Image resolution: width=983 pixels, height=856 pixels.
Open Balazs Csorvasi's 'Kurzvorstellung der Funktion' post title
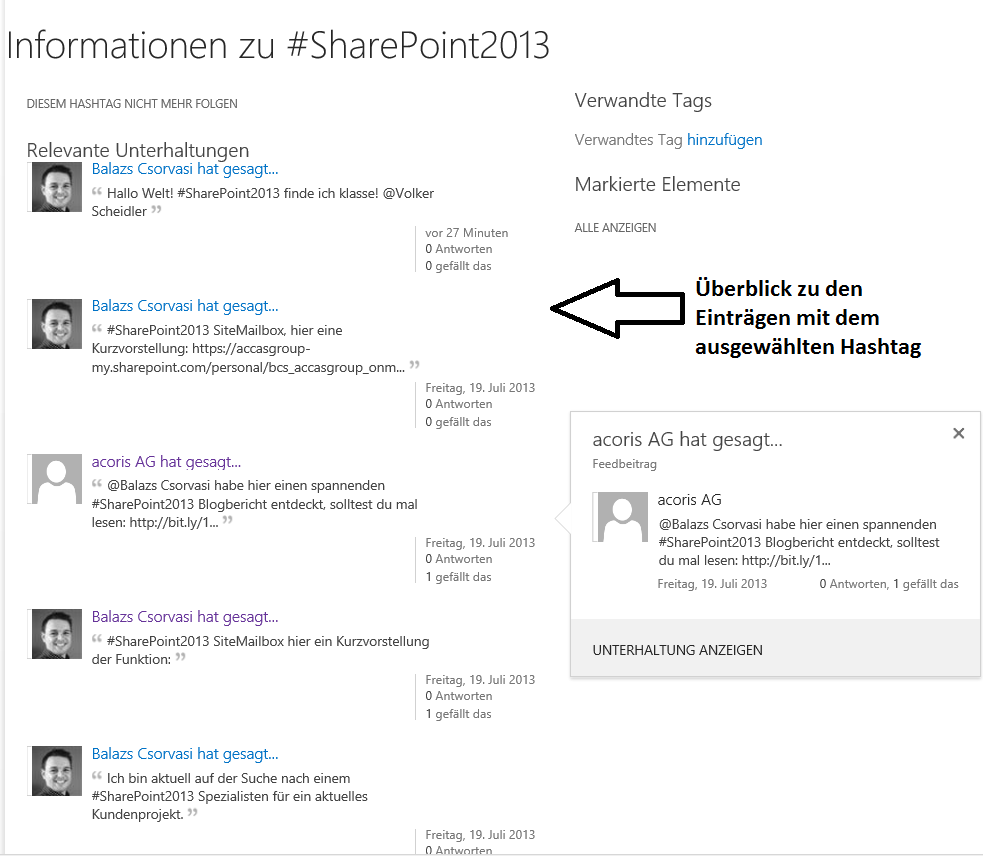185,617
